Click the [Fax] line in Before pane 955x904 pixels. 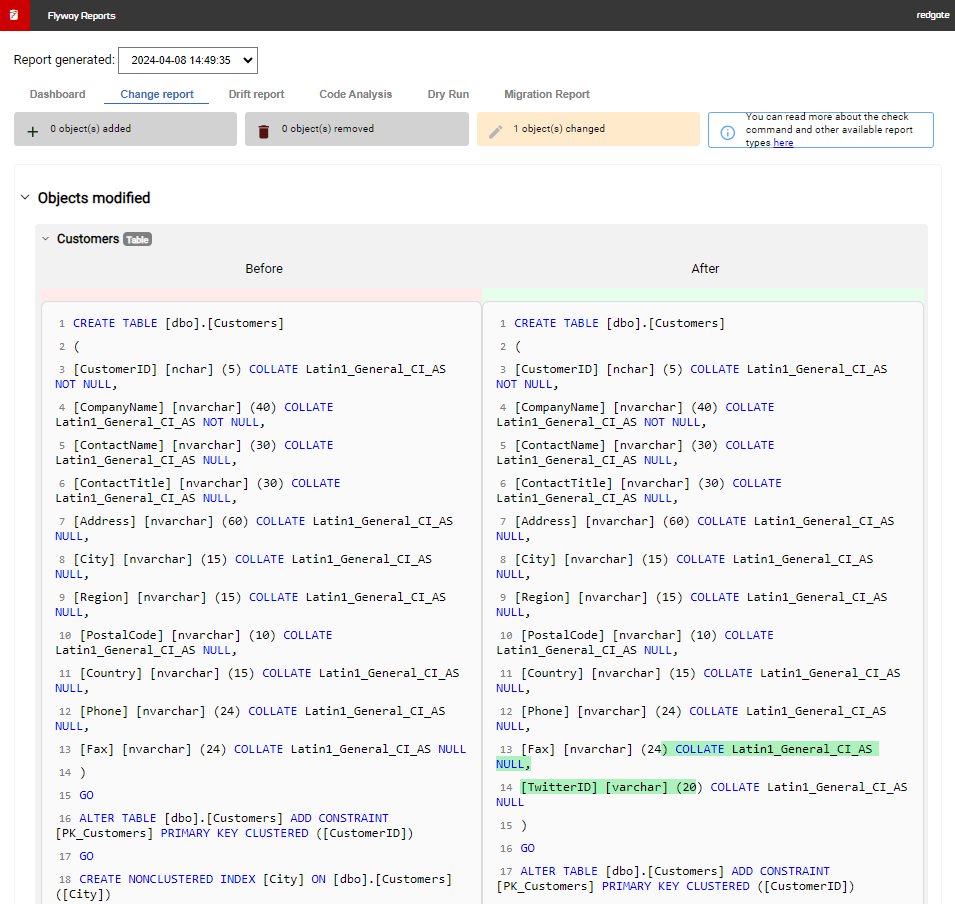(x=273, y=749)
